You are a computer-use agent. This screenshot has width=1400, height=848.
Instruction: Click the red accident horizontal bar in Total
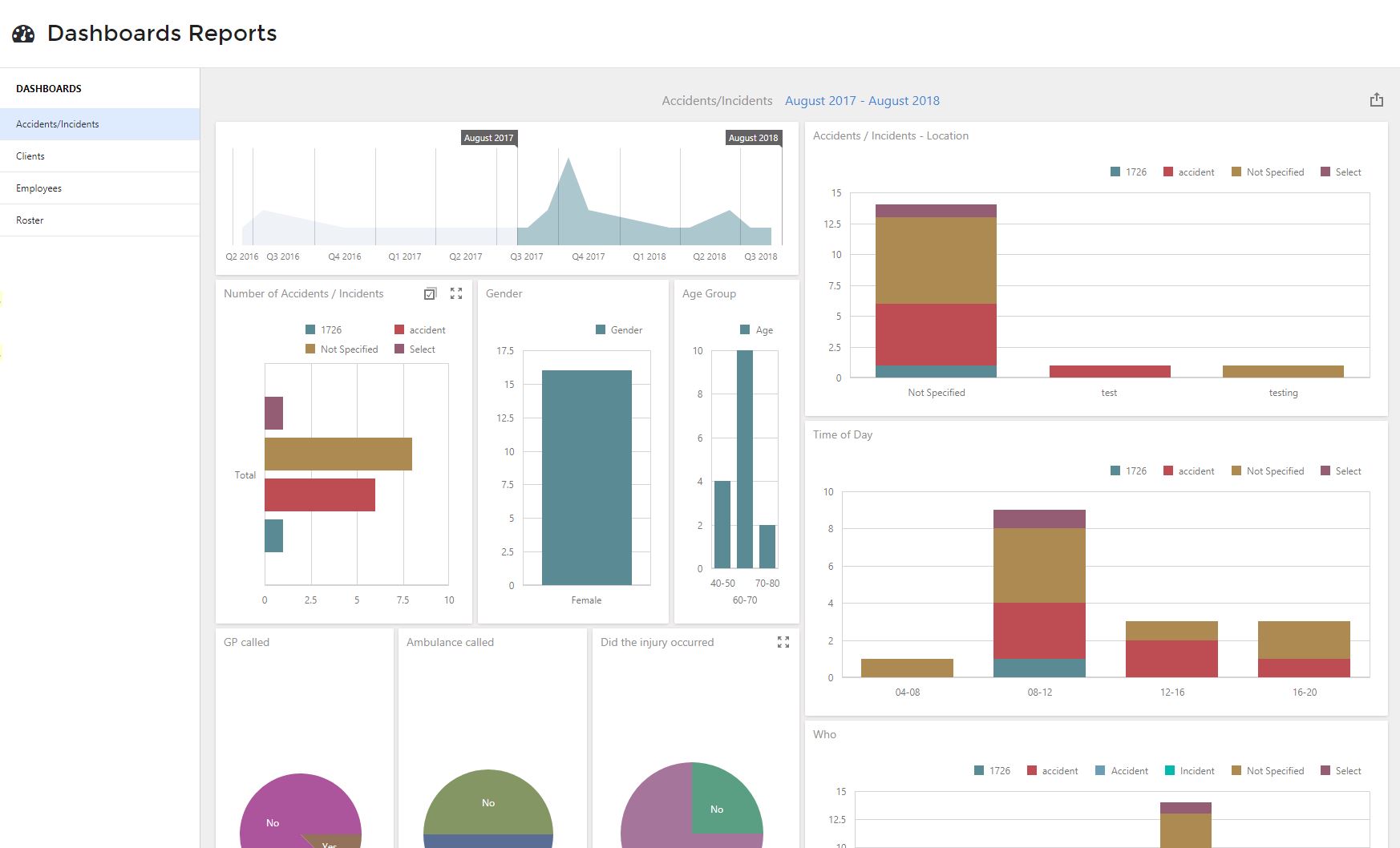(x=320, y=495)
